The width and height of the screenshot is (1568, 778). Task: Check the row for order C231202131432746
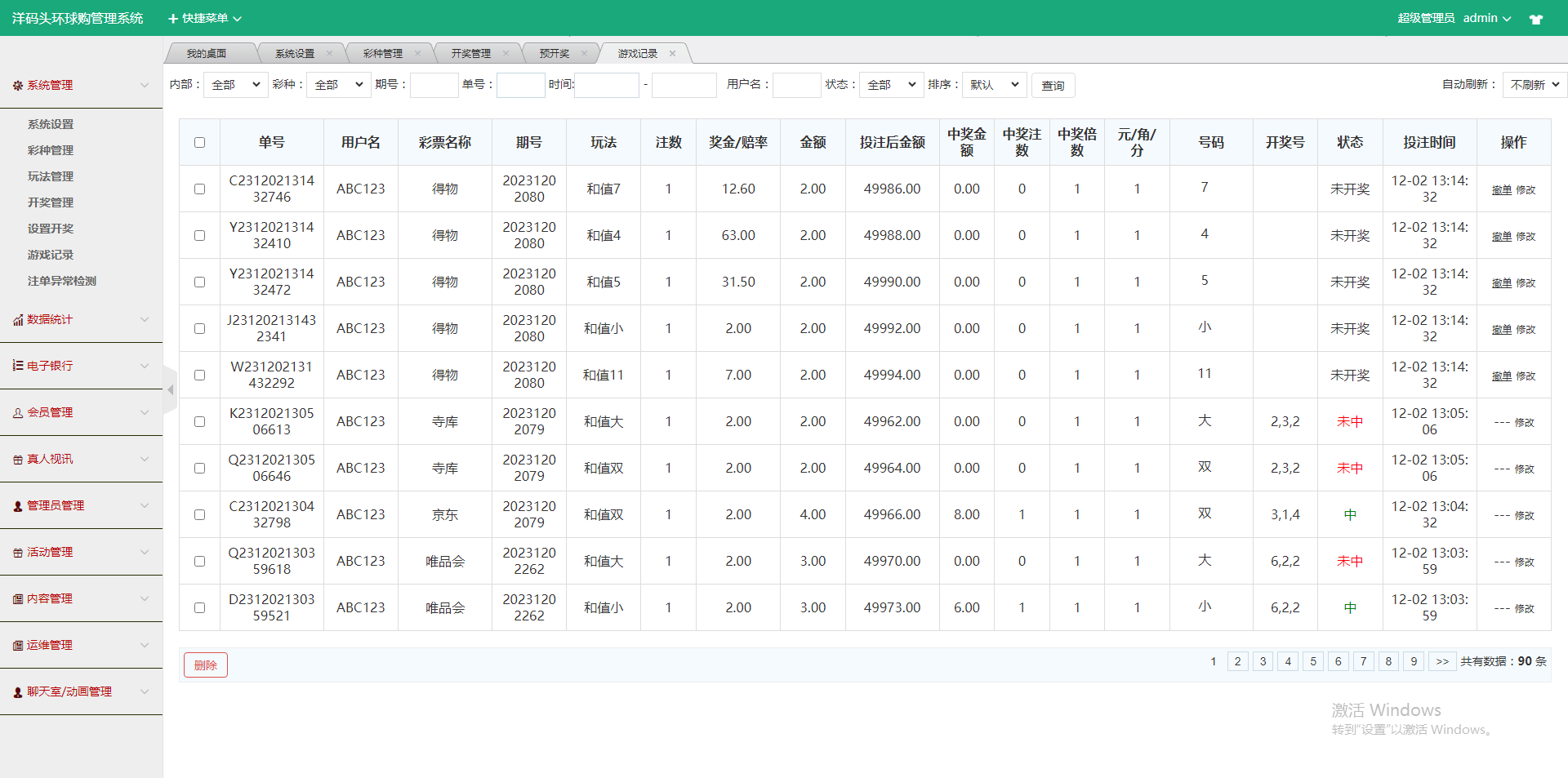200,189
